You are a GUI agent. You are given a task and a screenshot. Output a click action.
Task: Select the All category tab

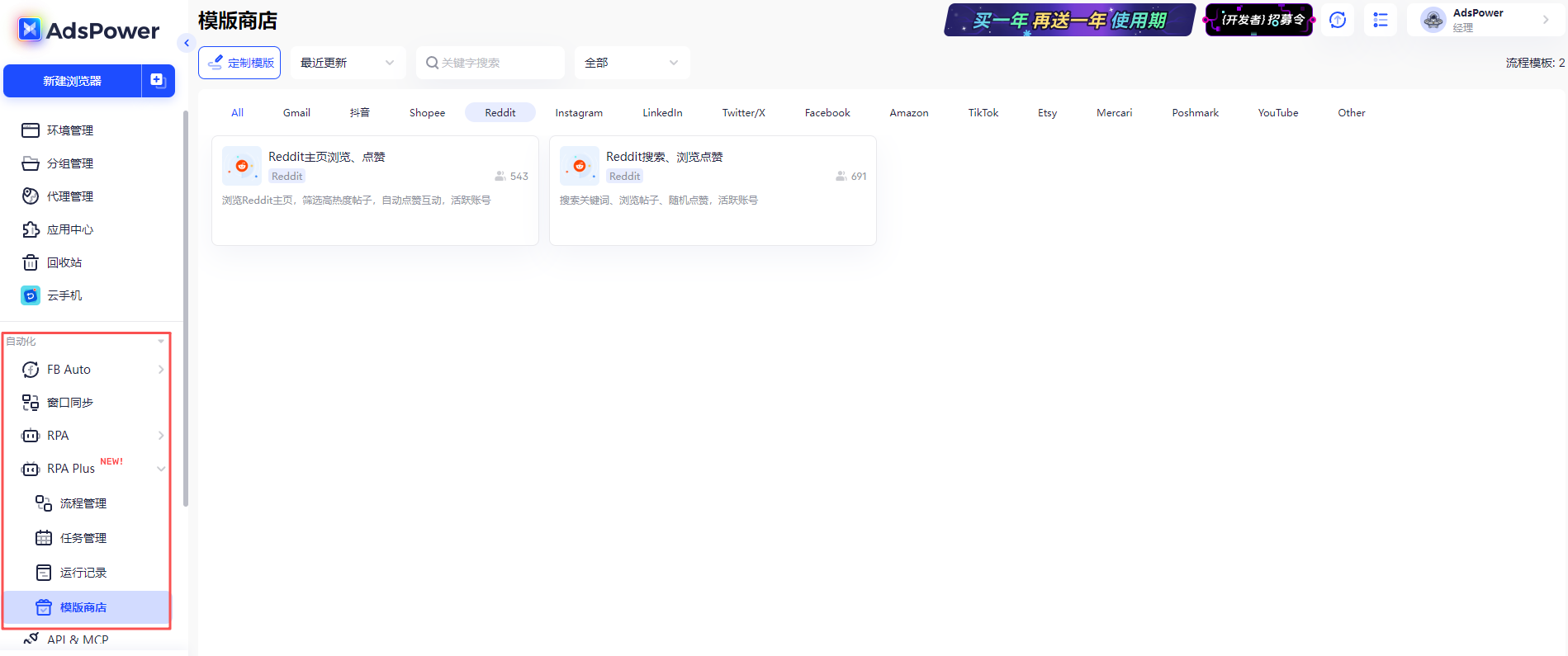tap(237, 112)
